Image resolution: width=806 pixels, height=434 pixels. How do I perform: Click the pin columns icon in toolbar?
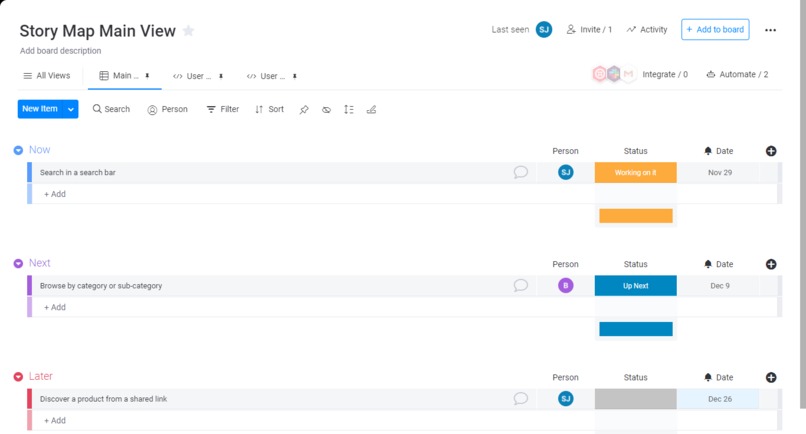pyautogui.click(x=304, y=110)
